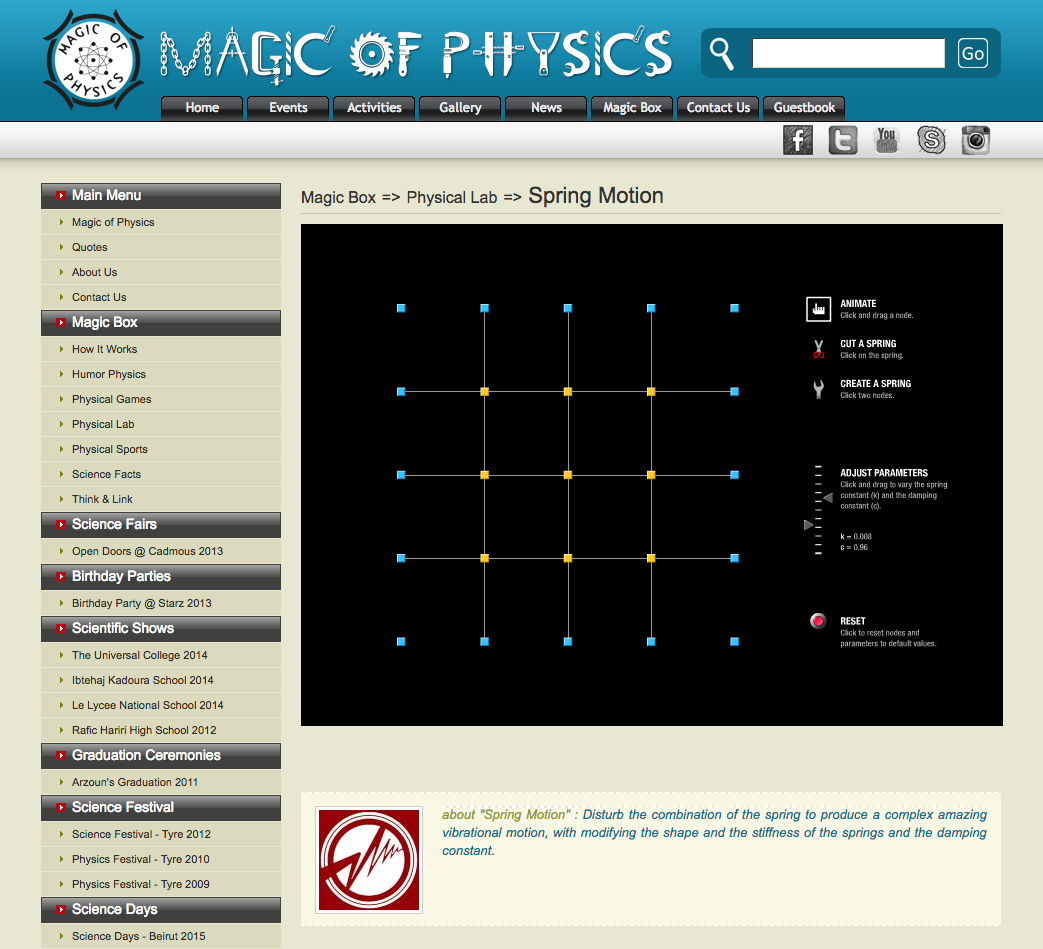Open the Instagram social icon

976,140
